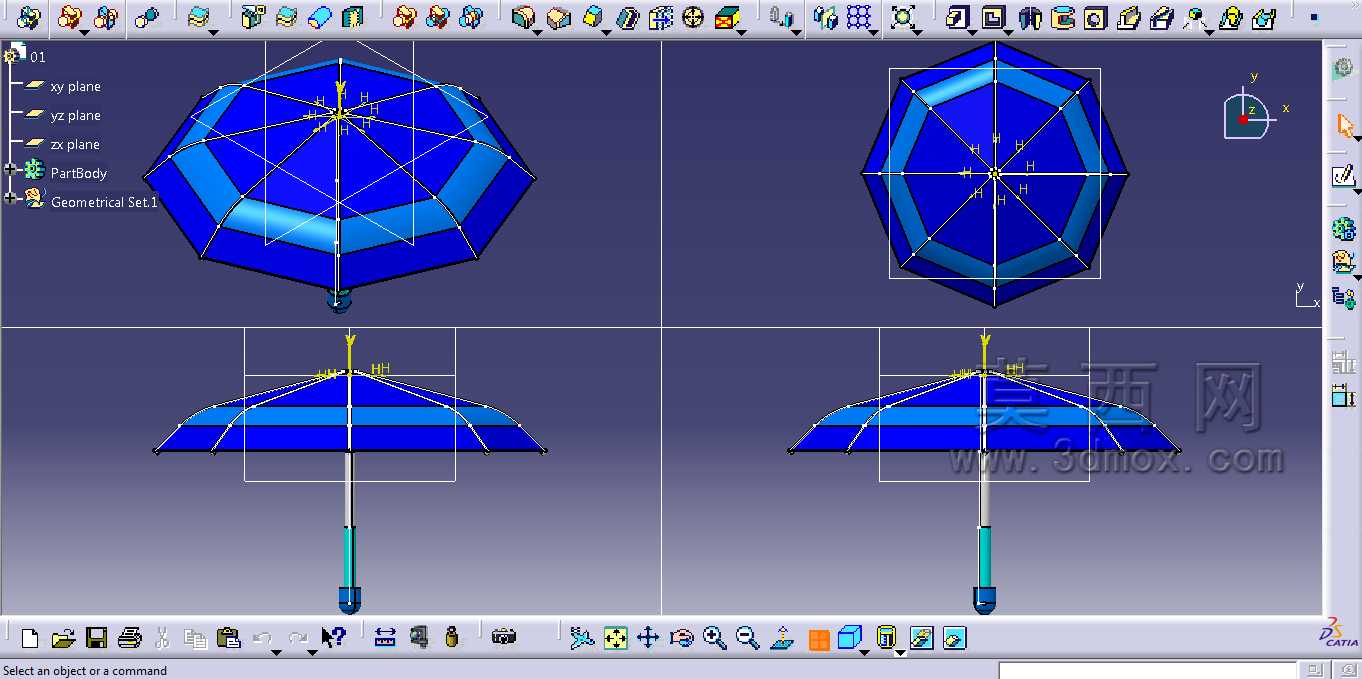Click the Select arrow tool in right toolbar
This screenshot has width=1362, height=679.
(1344, 126)
